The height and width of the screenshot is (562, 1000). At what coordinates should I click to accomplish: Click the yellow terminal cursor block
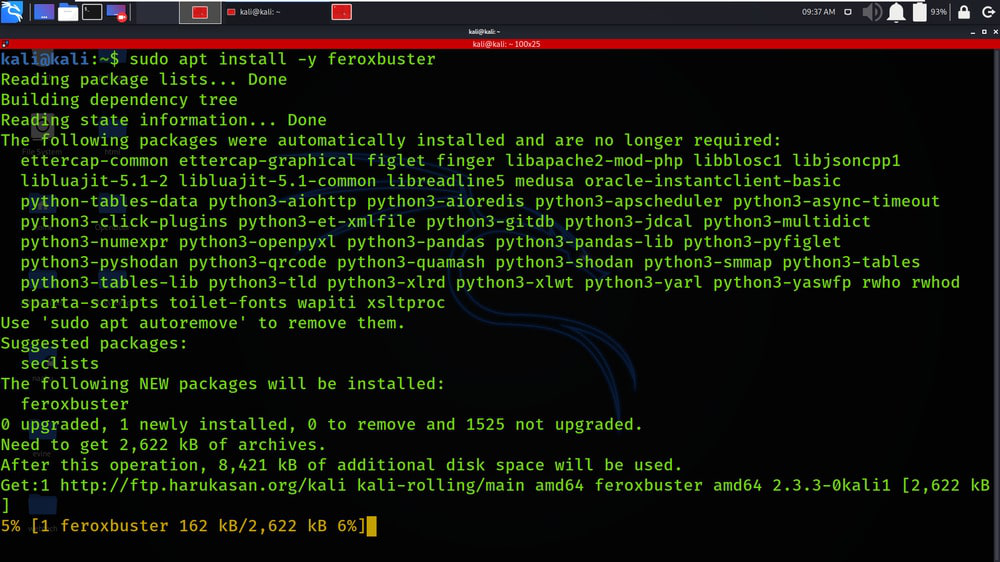coord(372,526)
